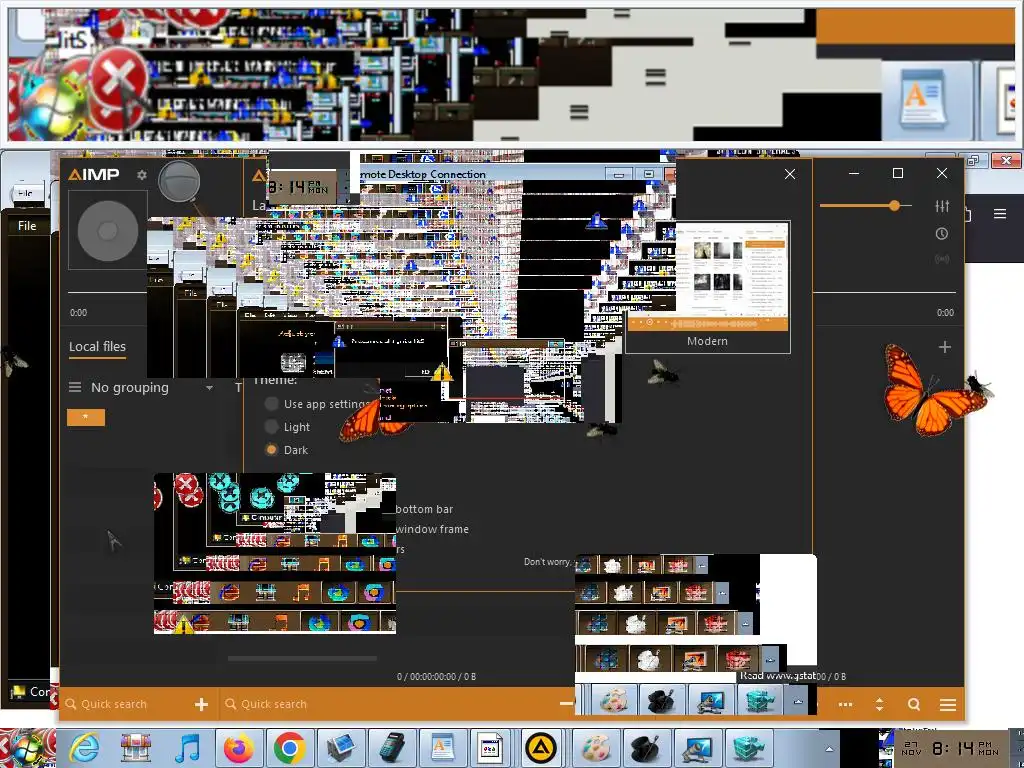Open the equalizer sliders icon
The image size is (1024, 768).
[942, 206]
